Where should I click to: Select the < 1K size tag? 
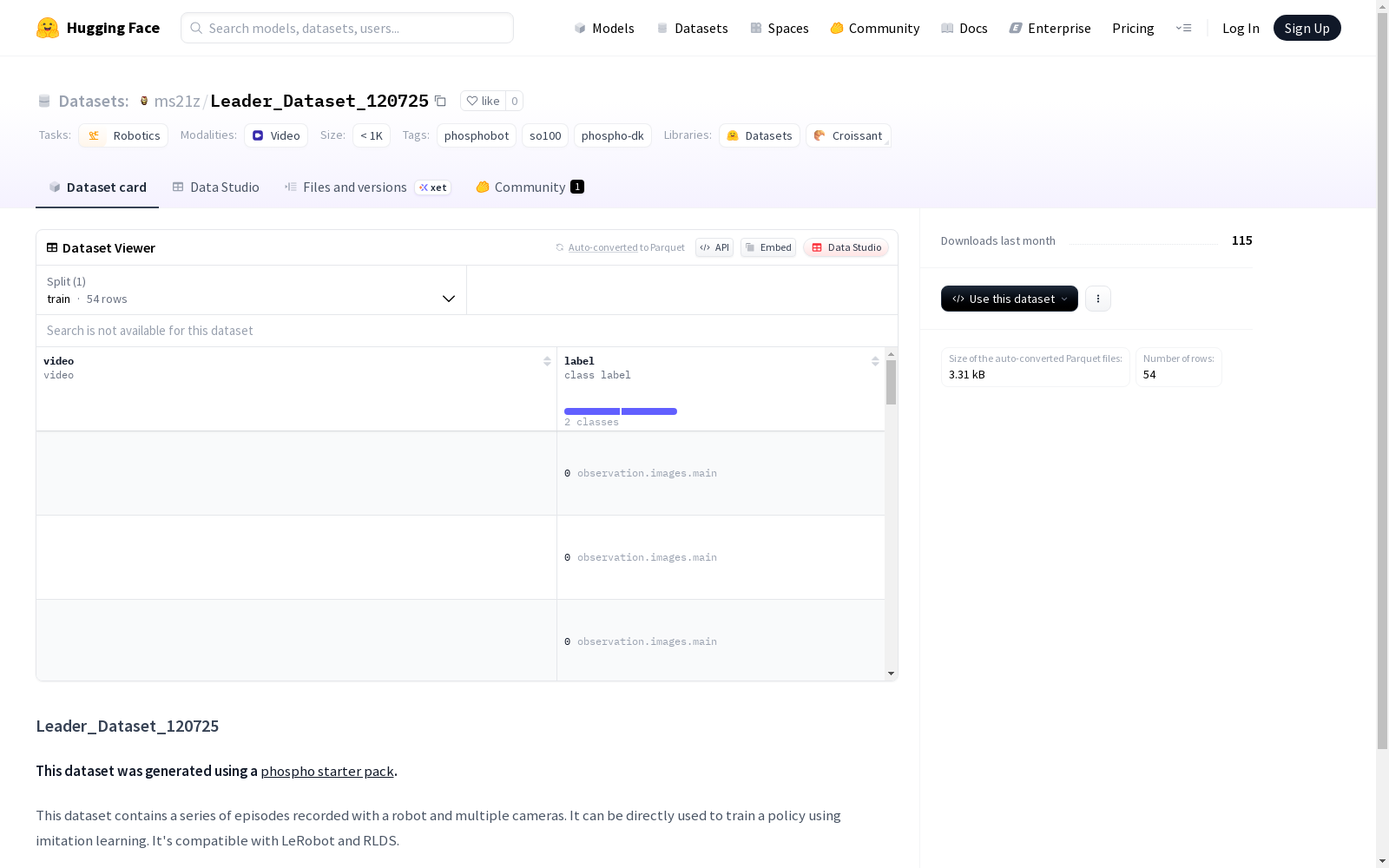(x=372, y=135)
